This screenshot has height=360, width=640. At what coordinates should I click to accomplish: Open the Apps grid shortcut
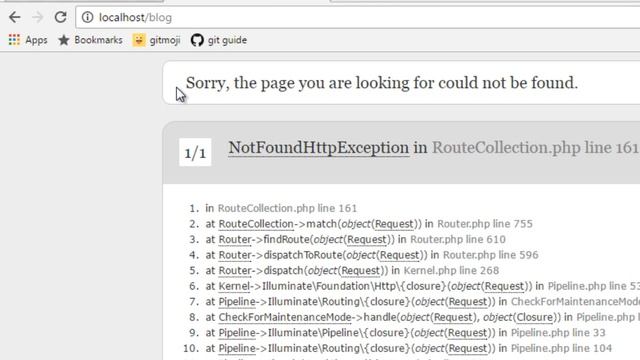[28, 40]
